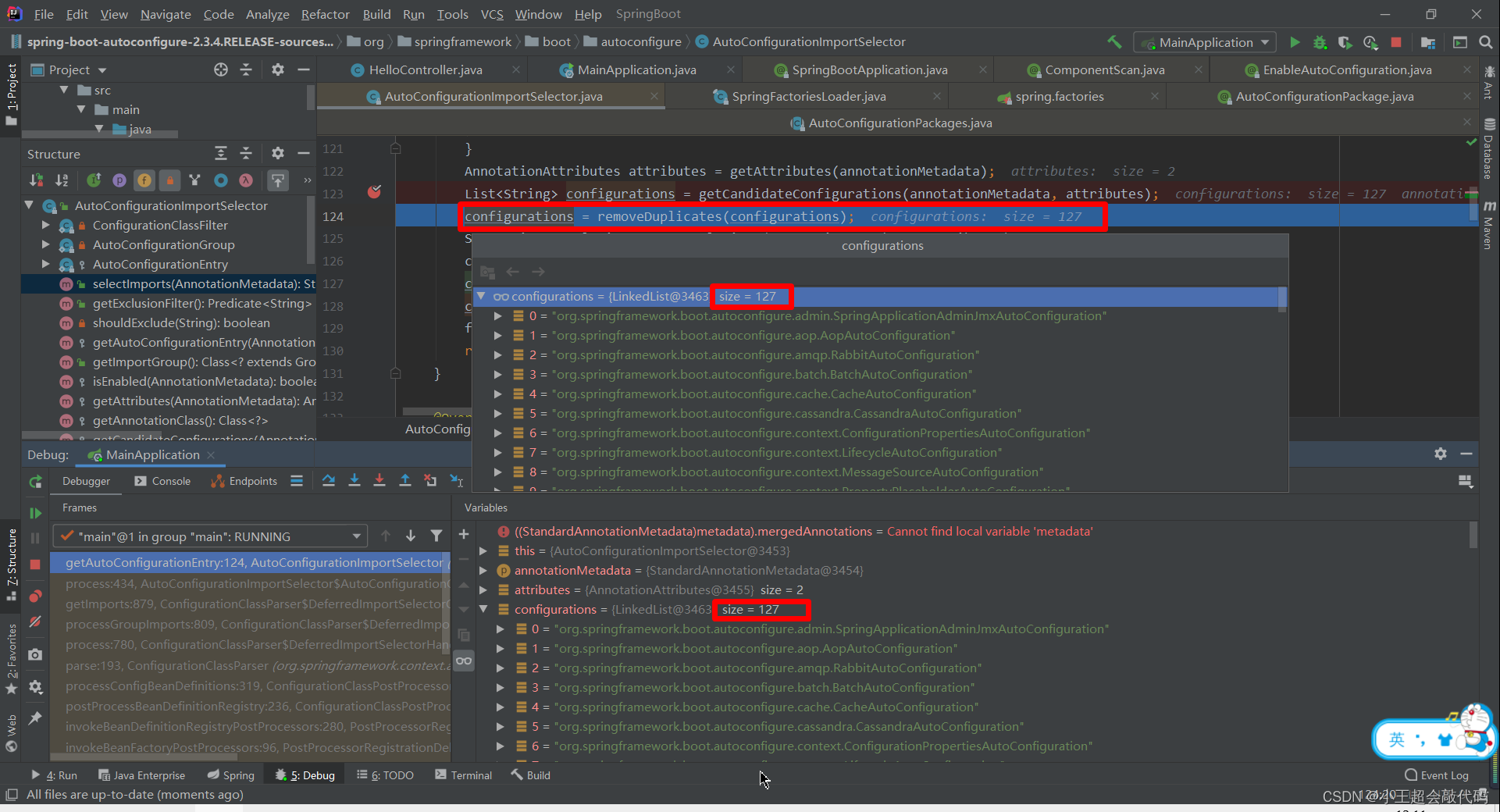Open thread selector main RUNNING dropdown
This screenshot has height=812, width=1500.
(x=209, y=536)
